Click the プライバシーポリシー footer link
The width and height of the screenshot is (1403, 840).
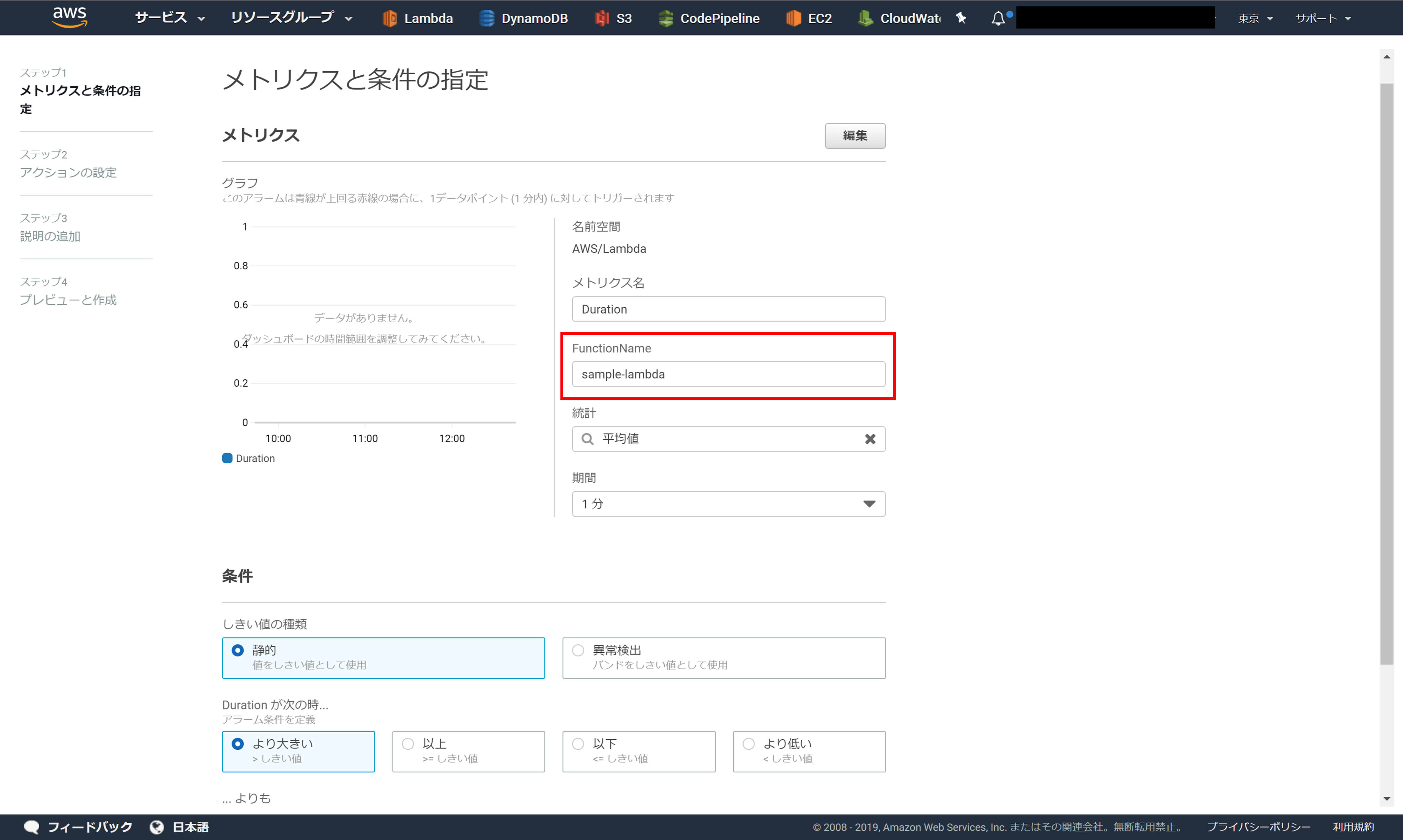pos(1258,827)
